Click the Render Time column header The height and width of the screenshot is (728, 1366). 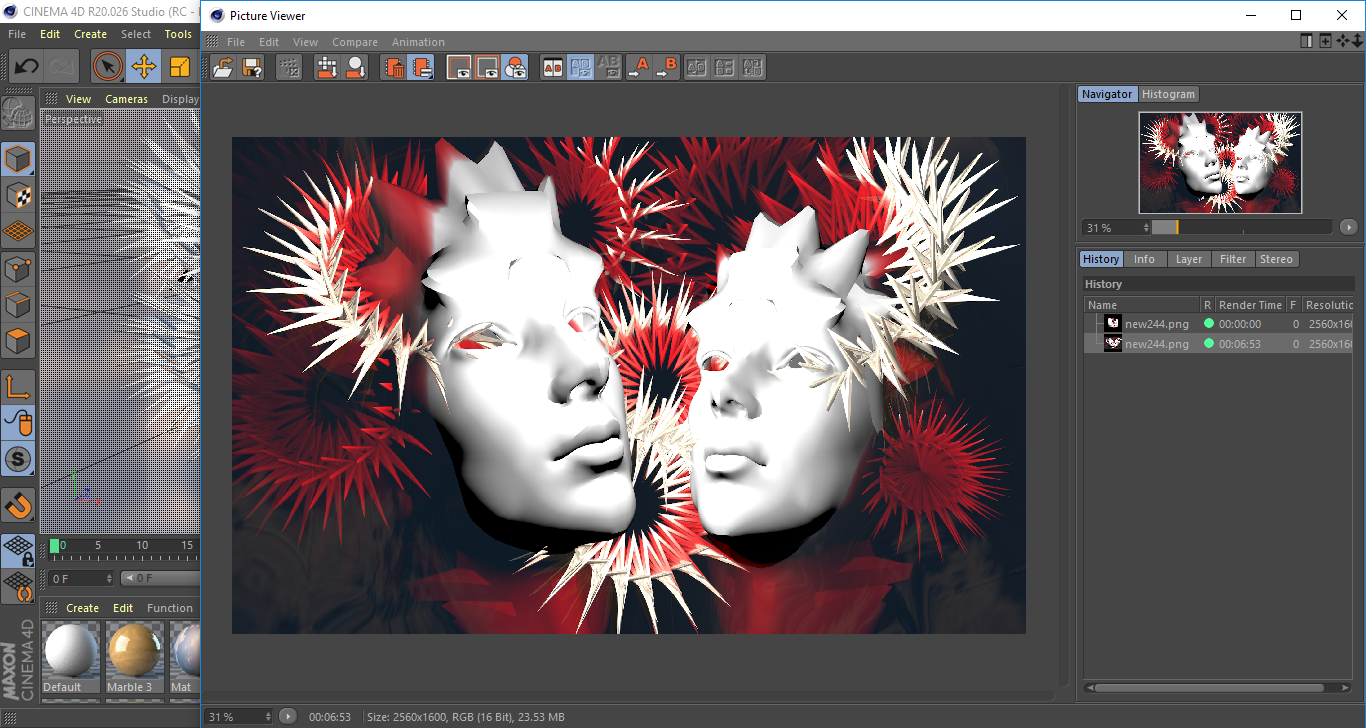click(x=1250, y=305)
